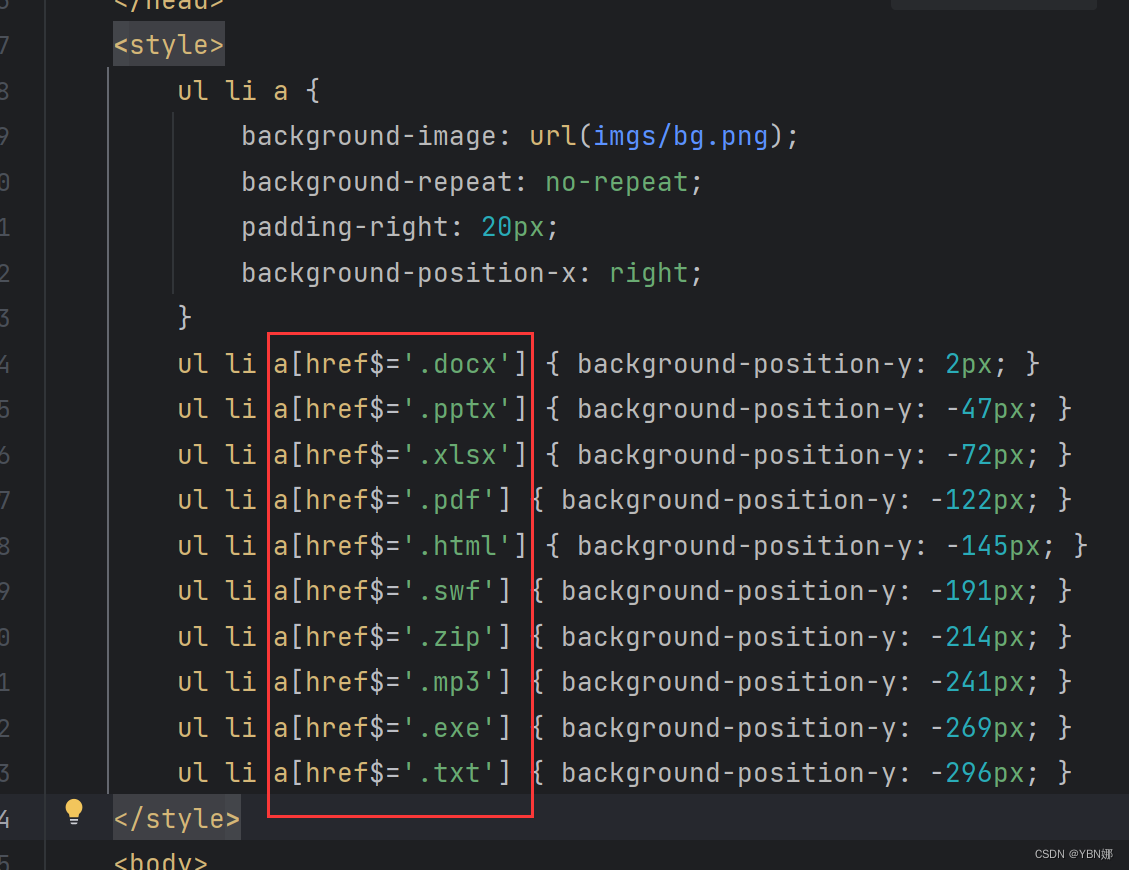1129x870 pixels.
Task: Click the a[href$='.html'] selector
Action: (400, 545)
